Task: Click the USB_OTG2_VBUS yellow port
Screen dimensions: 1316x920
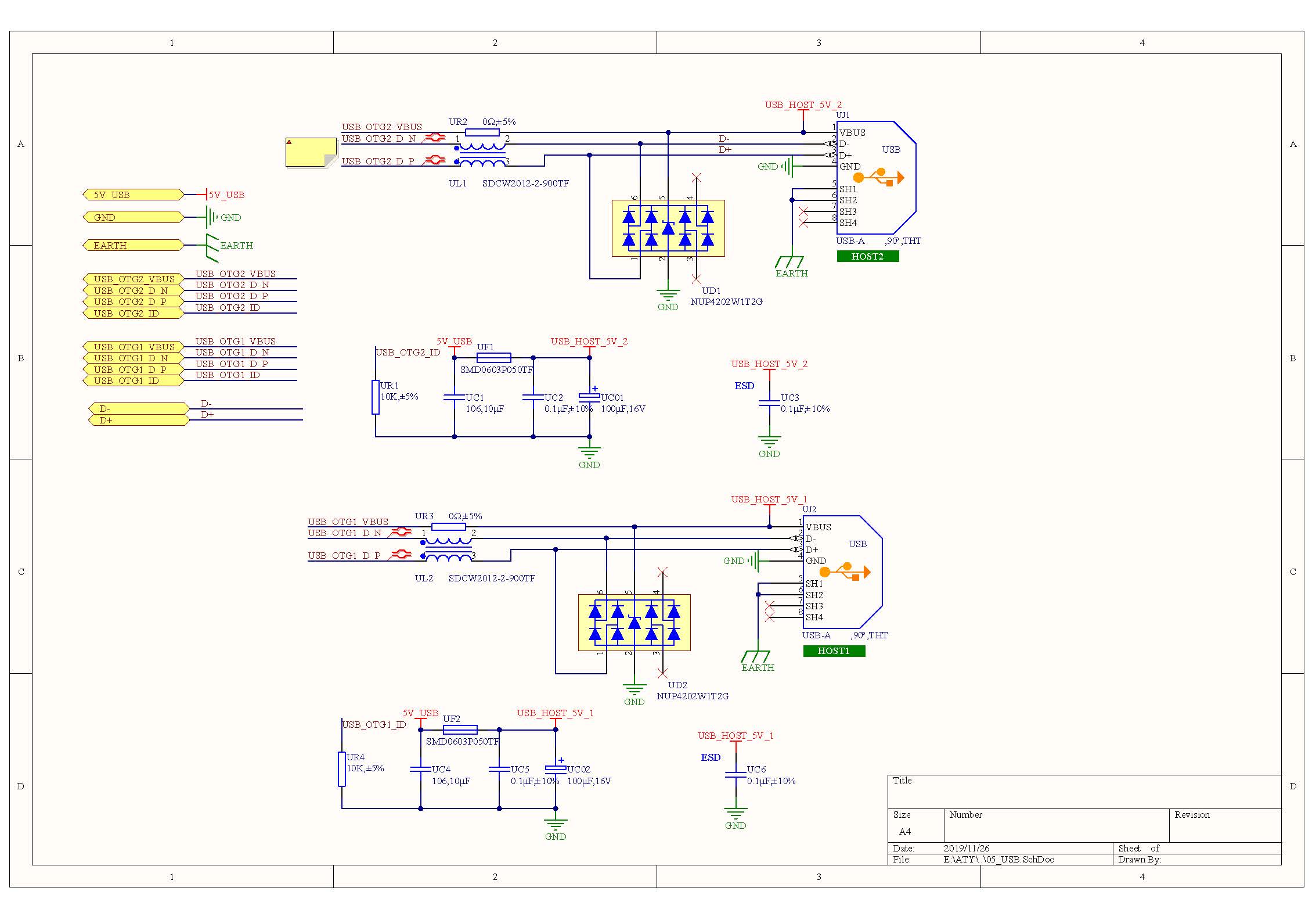Action: pyautogui.click(x=134, y=279)
